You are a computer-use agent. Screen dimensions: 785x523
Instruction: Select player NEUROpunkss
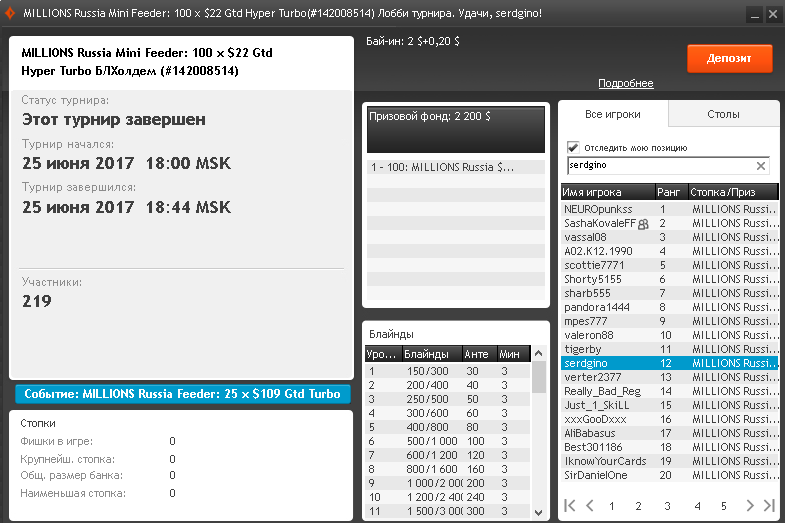point(670,209)
